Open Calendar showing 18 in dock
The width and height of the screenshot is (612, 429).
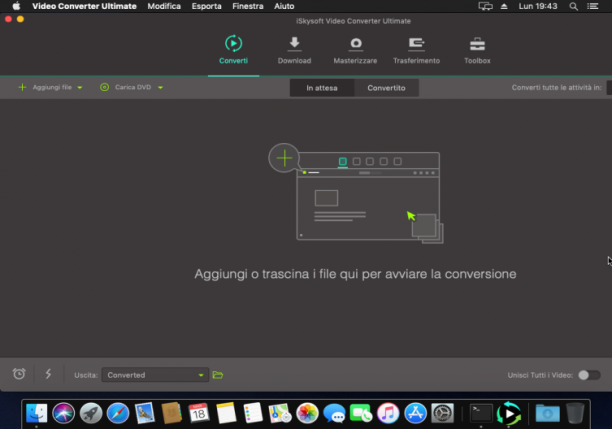pos(199,413)
